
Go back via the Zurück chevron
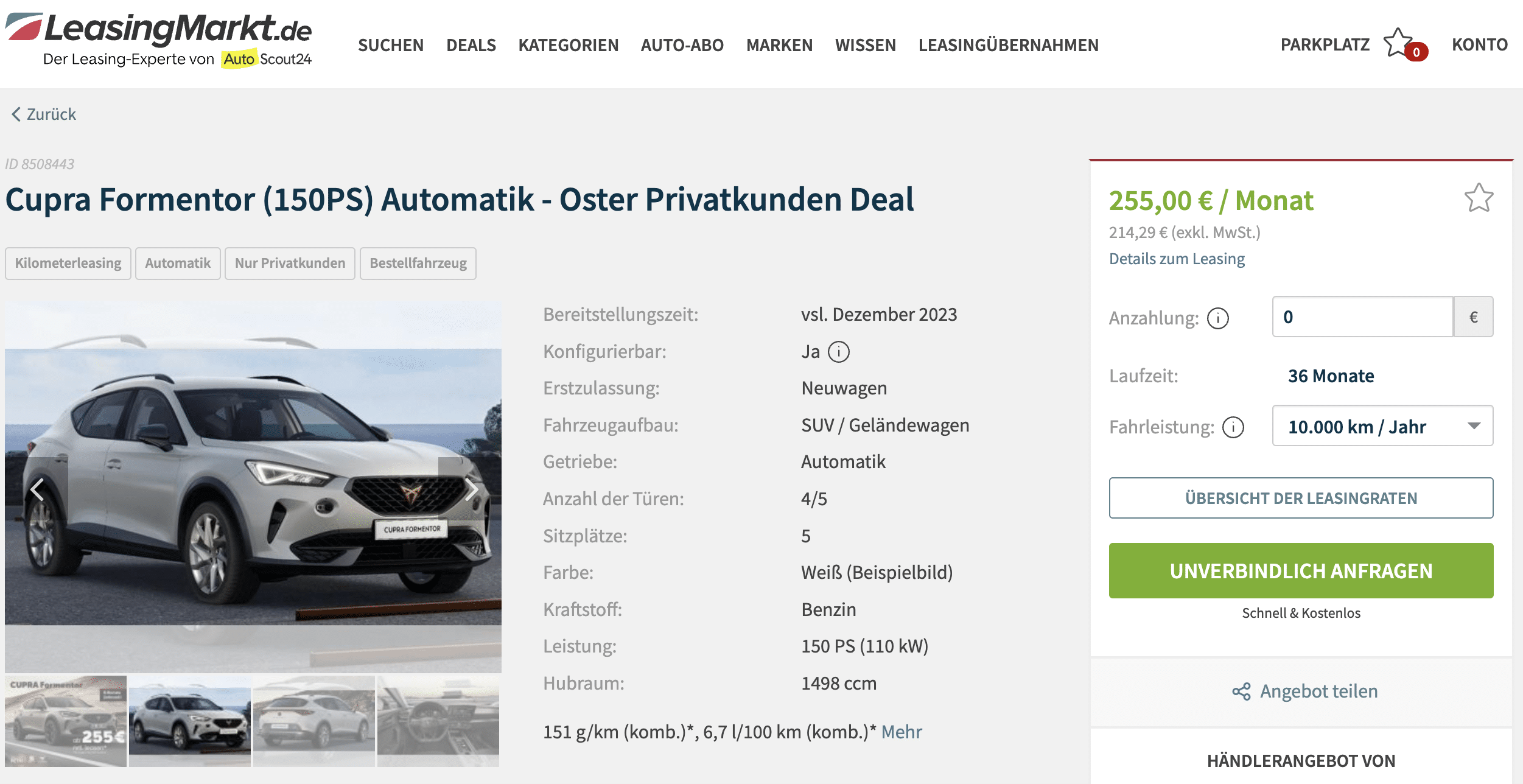16,114
